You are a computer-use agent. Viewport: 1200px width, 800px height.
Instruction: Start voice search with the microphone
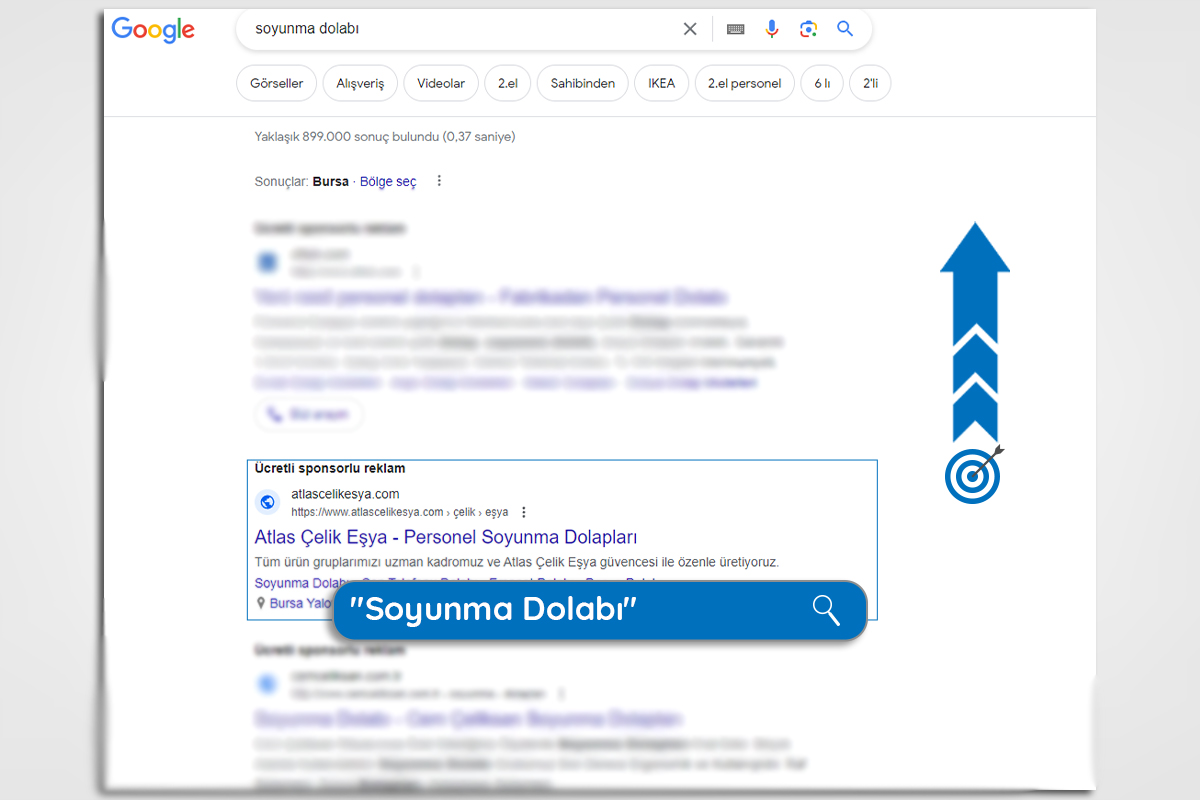772,29
